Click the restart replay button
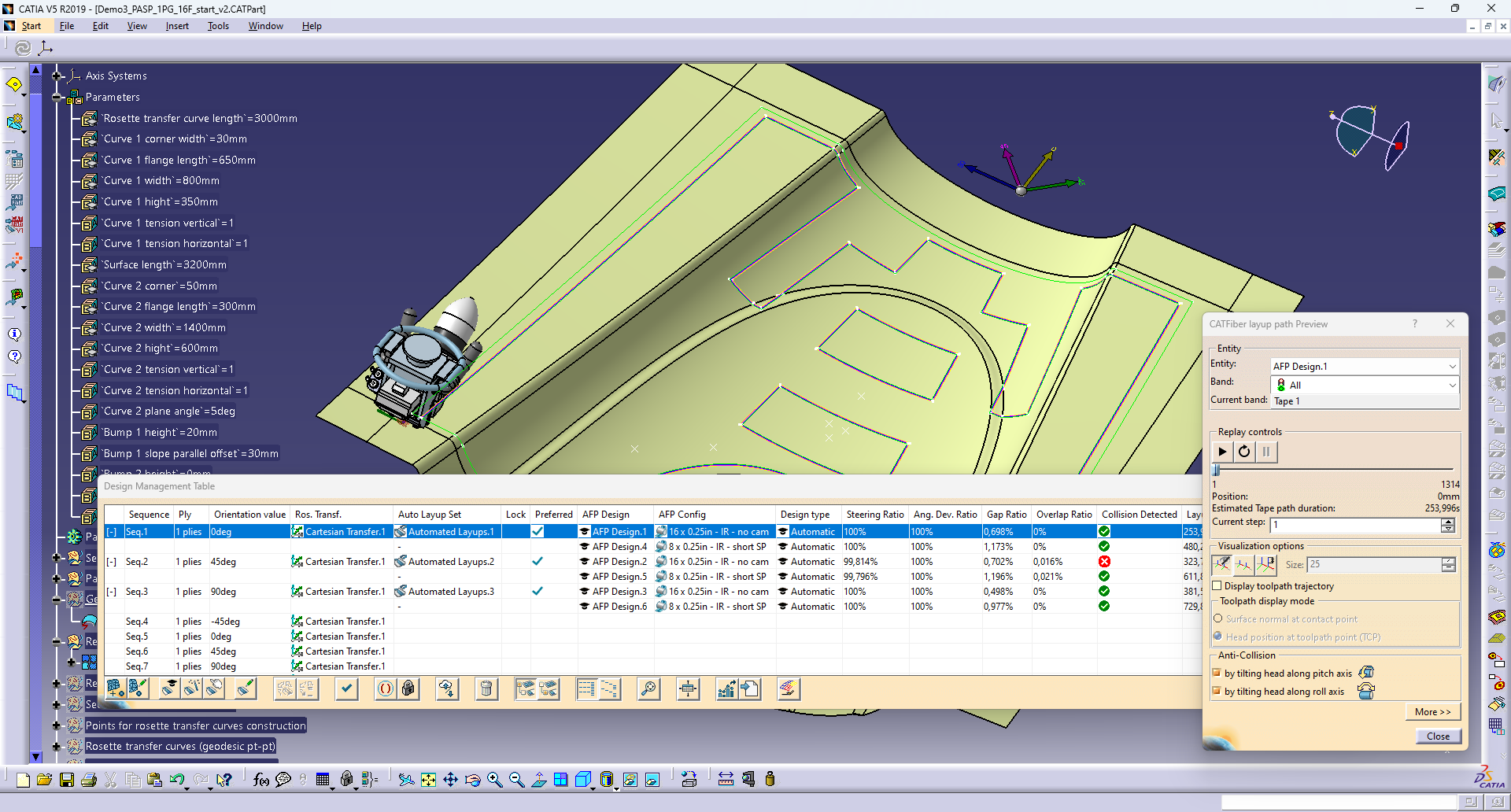This screenshot has width=1511, height=812. point(1244,452)
